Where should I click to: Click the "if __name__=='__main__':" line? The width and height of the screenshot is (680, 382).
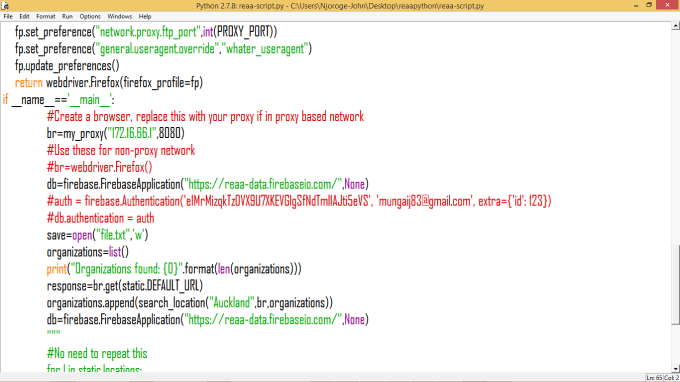click(59, 100)
